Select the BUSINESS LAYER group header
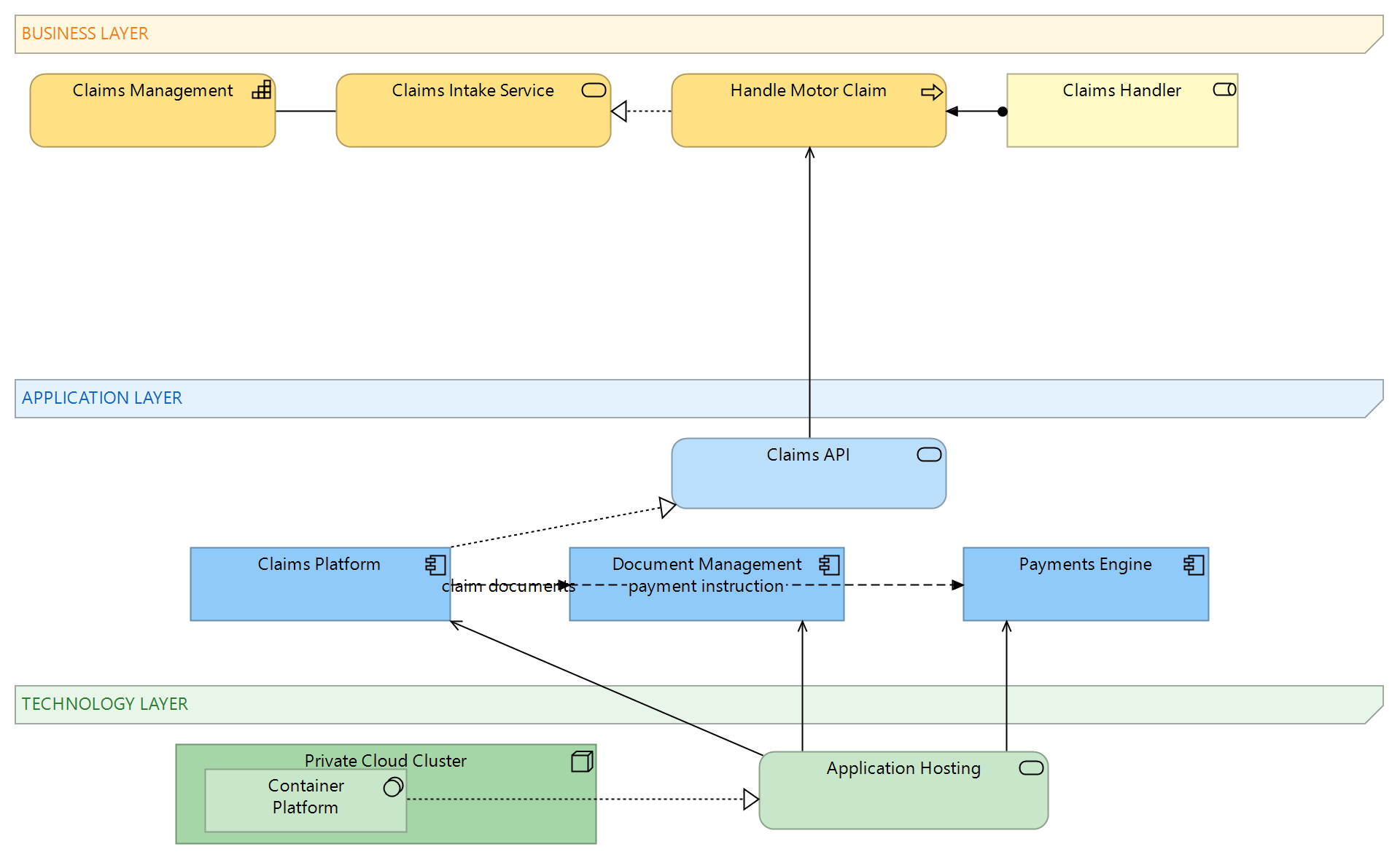The width and height of the screenshot is (1400, 860). [699, 34]
